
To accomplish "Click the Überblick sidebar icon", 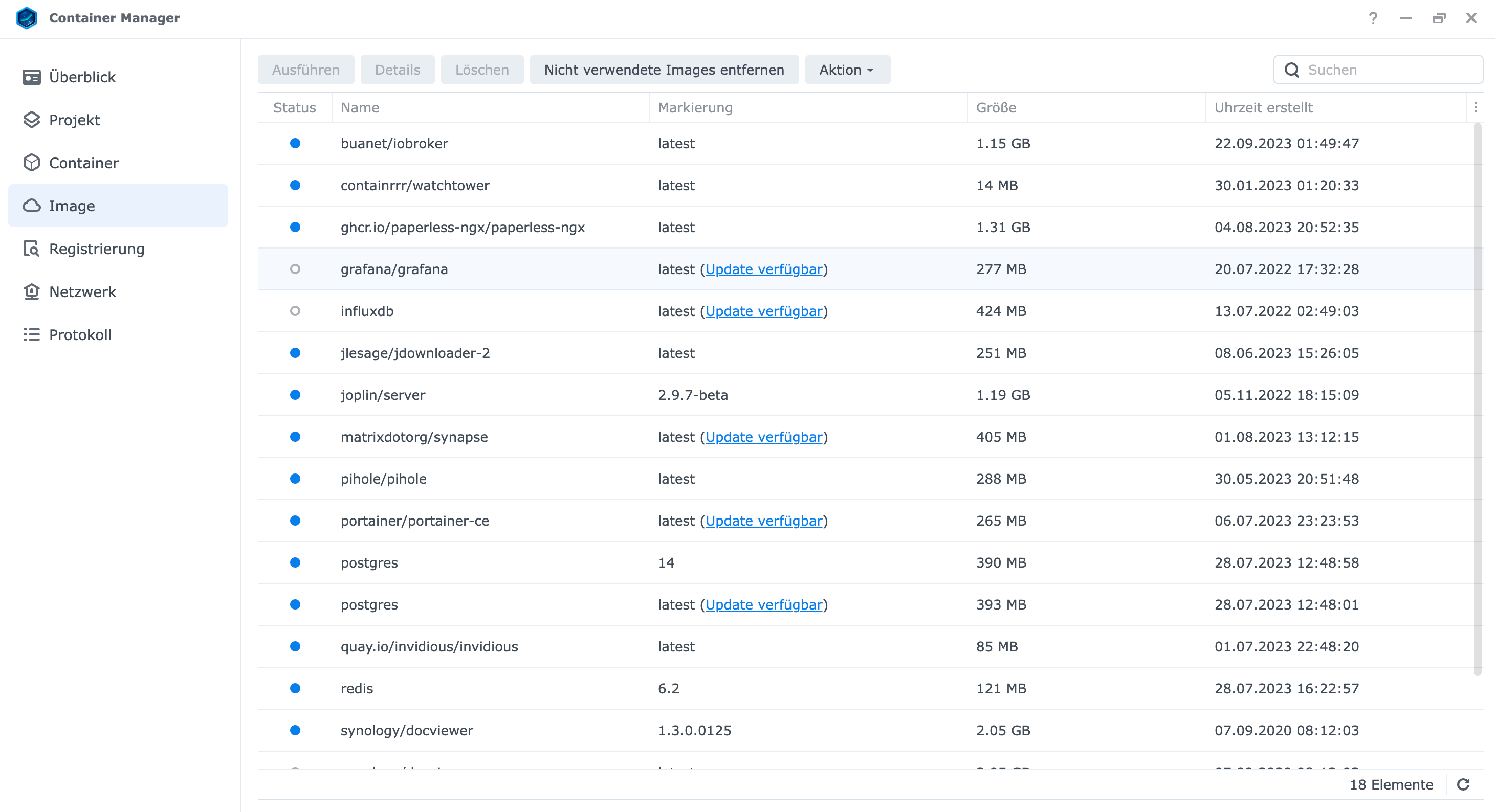I will tap(31, 77).
